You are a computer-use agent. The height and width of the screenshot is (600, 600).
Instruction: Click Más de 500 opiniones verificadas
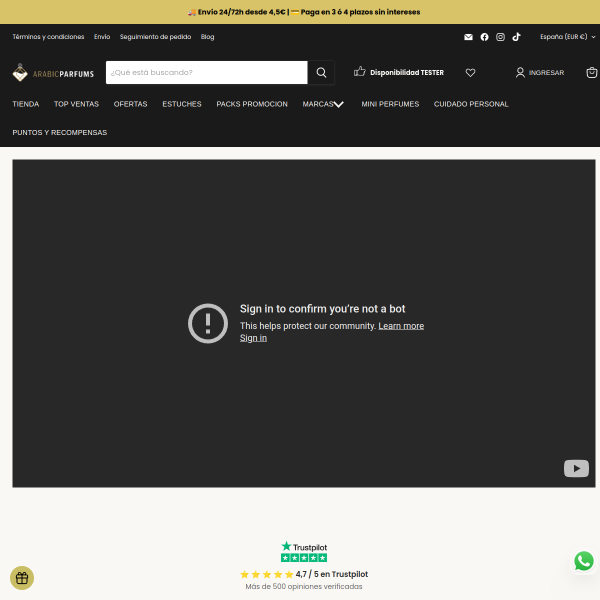click(x=304, y=586)
